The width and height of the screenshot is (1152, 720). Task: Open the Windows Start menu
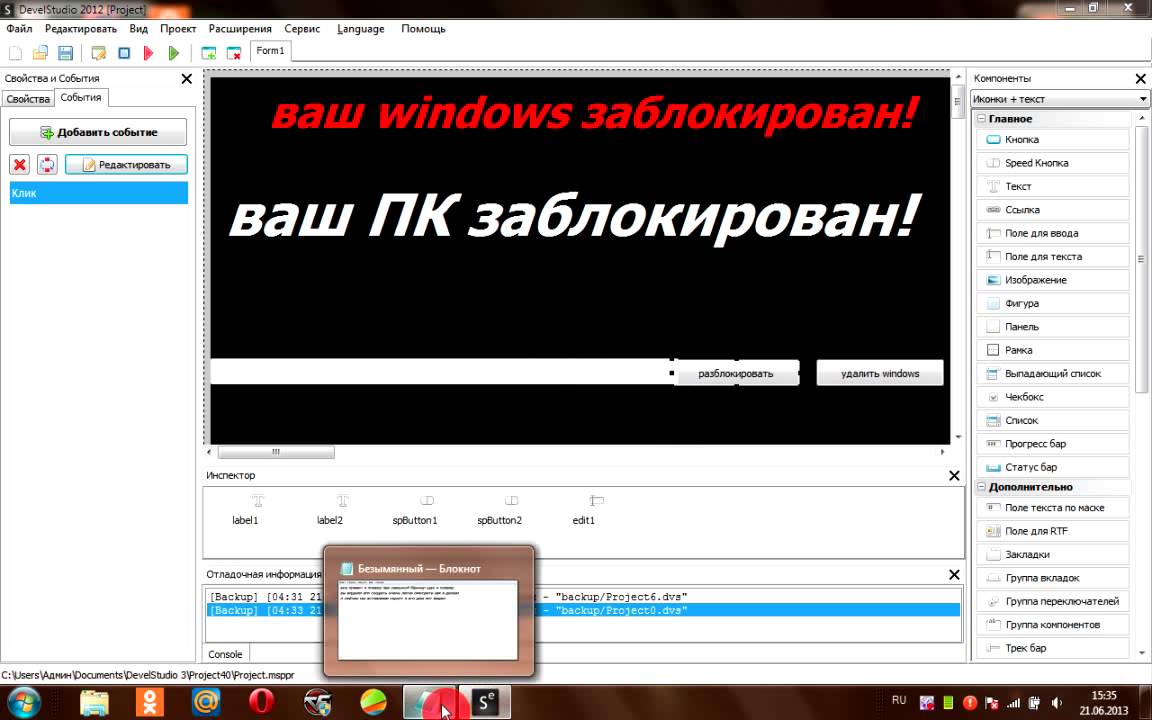(24, 702)
